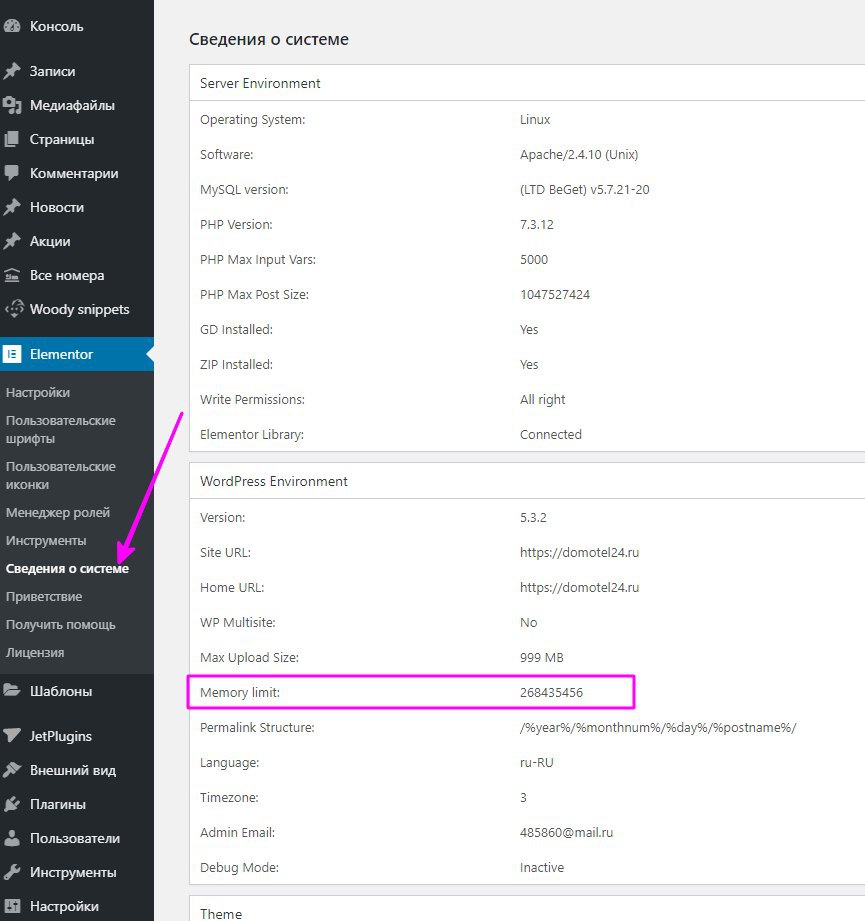
Task: Open Лицензия submenu link
Action: coord(35,652)
